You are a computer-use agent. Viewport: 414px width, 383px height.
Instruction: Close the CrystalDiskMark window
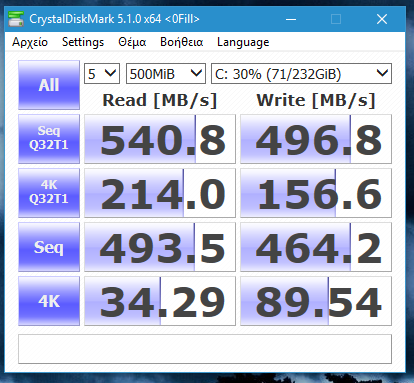coord(382,19)
